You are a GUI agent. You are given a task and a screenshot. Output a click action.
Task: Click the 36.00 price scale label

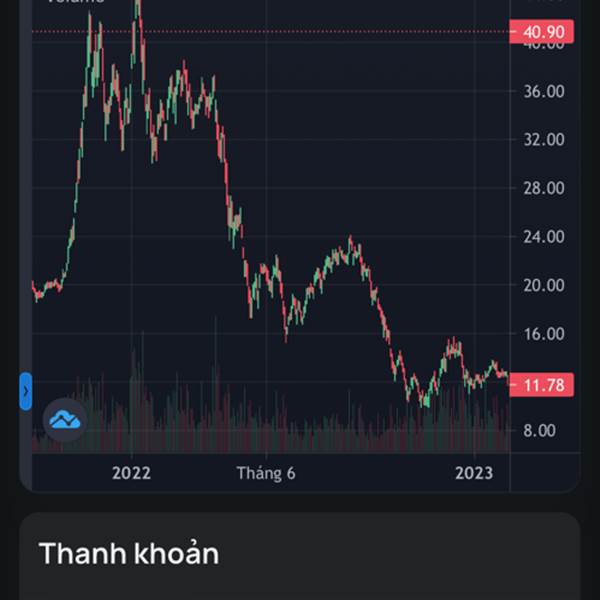544,91
